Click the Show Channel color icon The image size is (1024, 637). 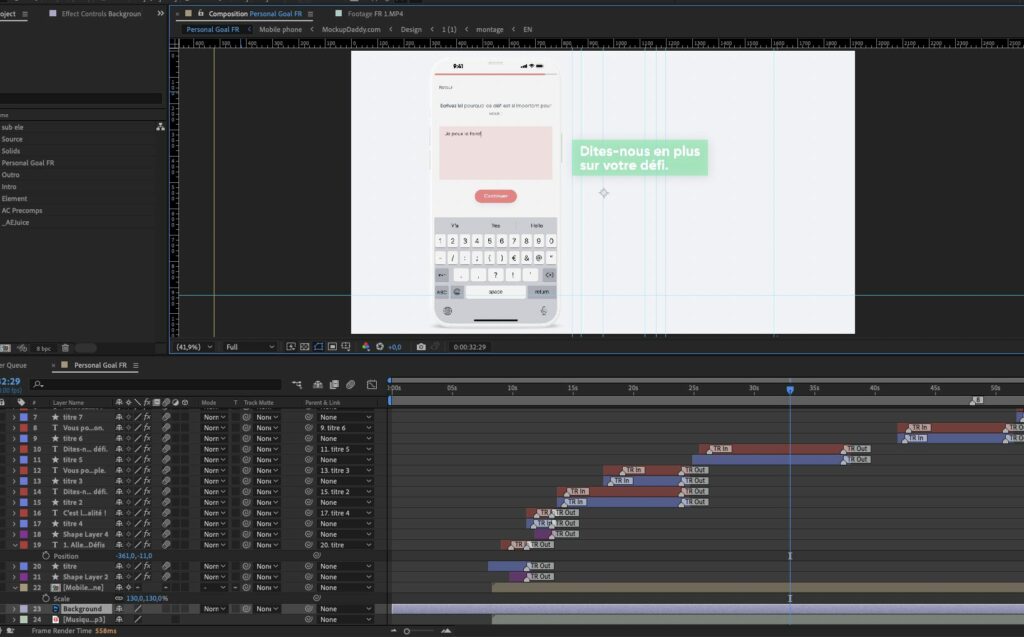pos(366,347)
